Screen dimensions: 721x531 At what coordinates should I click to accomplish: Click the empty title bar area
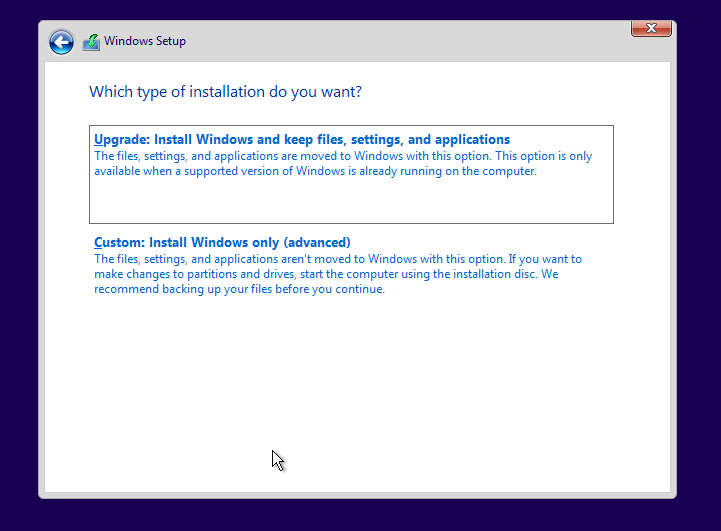click(x=400, y=41)
